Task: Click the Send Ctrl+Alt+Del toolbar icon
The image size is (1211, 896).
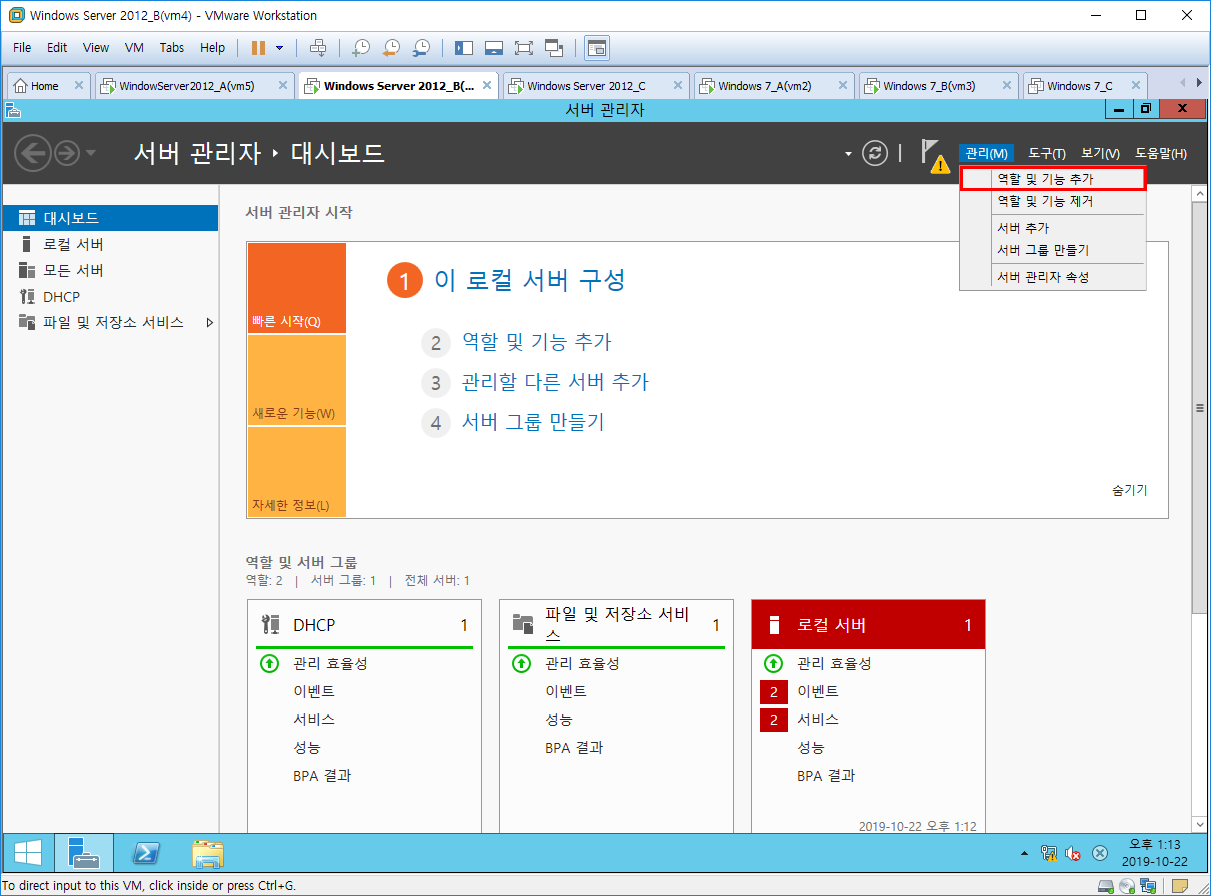Action: pyautogui.click(x=318, y=47)
